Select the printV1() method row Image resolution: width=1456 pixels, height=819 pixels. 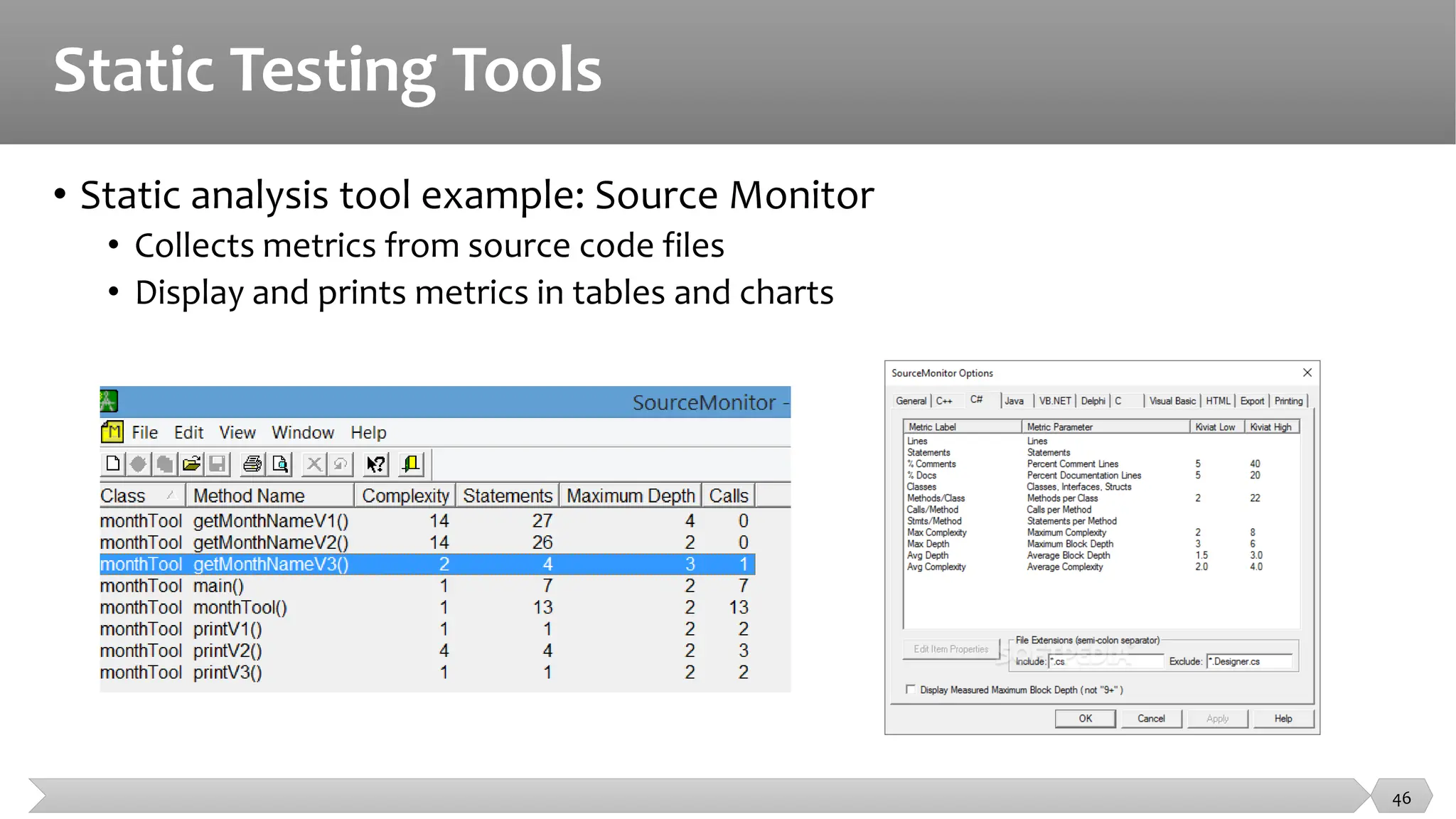(427, 629)
